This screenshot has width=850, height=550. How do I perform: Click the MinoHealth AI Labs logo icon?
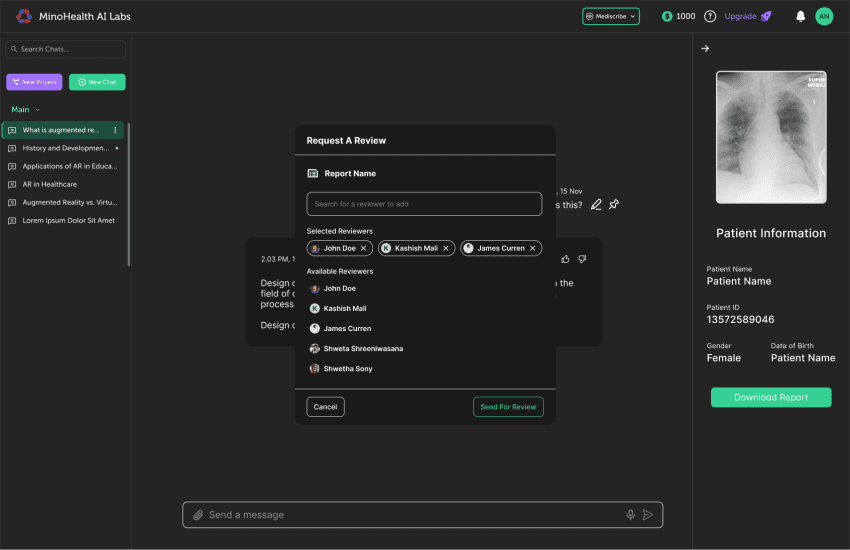pos(24,16)
